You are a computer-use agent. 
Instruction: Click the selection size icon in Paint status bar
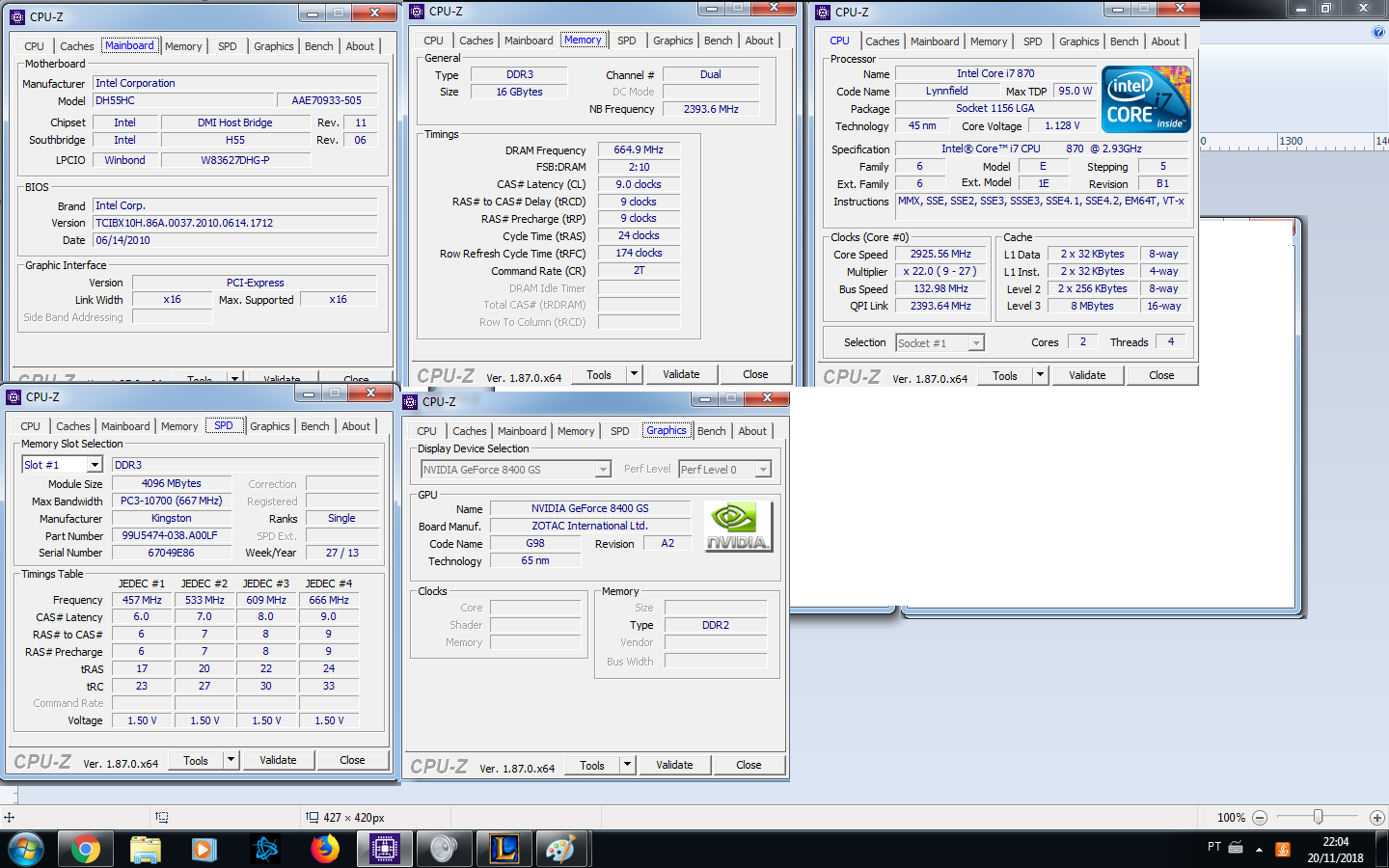point(312,817)
